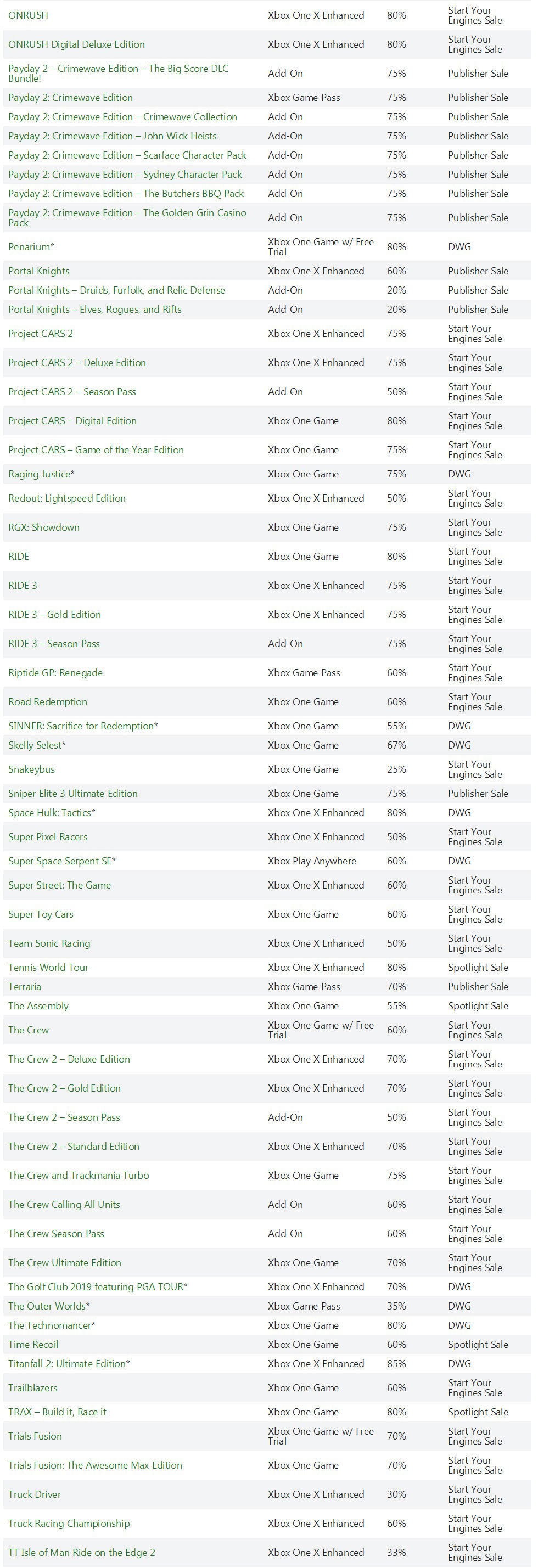Open the John Wick Heists add-on link

coord(113,136)
